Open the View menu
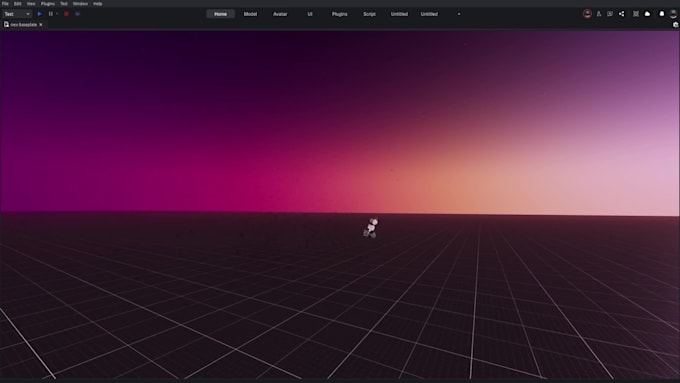The image size is (680, 383). click(x=31, y=3)
